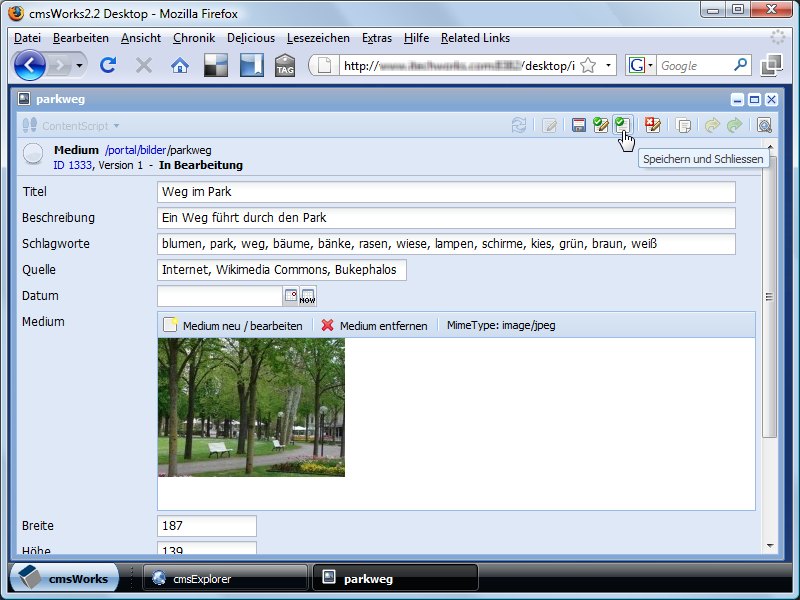Open the Datei menu
800x600 pixels.
(28, 38)
